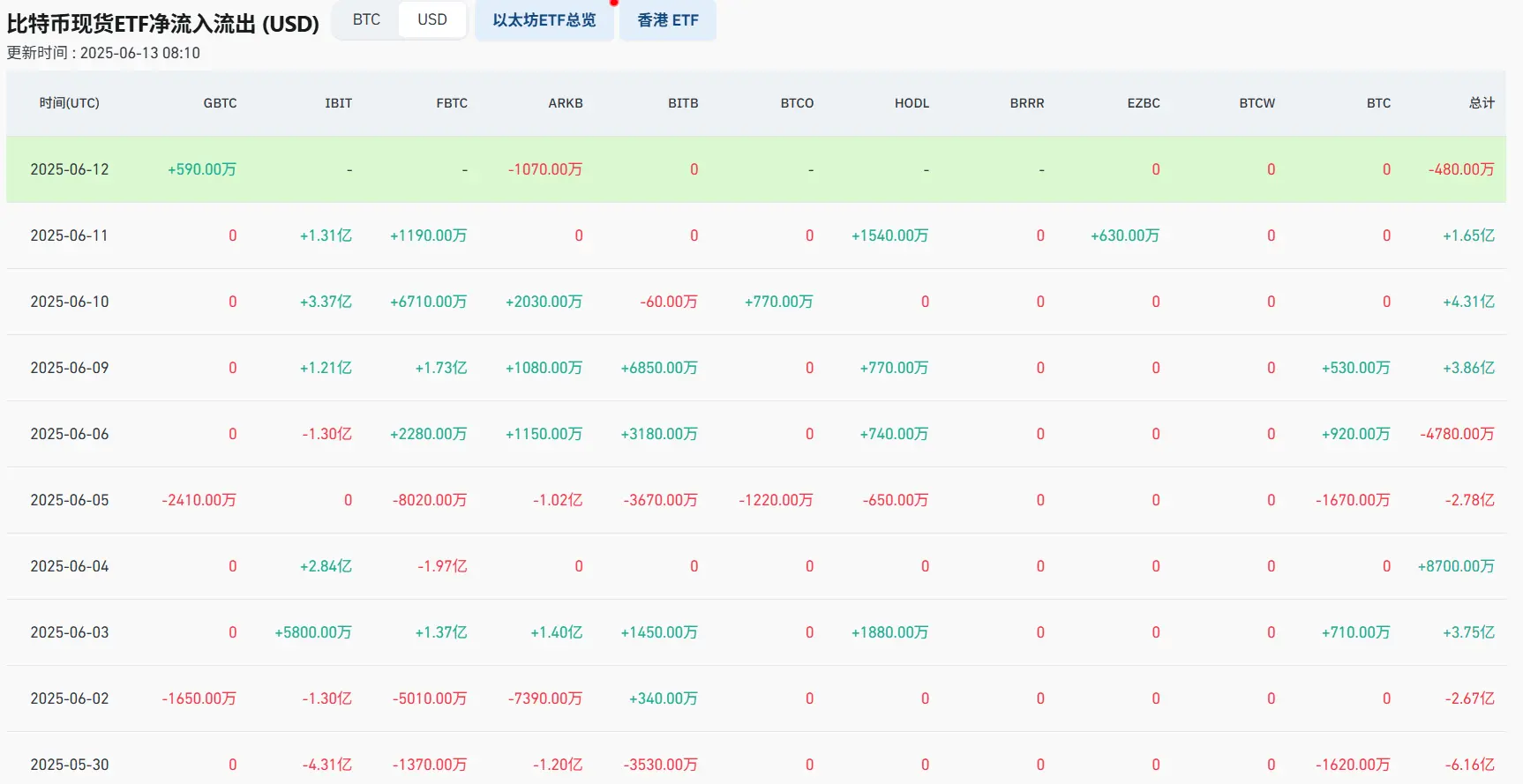Click the BRRR column header
The width and height of the screenshot is (1523, 784).
(x=1027, y=103)
